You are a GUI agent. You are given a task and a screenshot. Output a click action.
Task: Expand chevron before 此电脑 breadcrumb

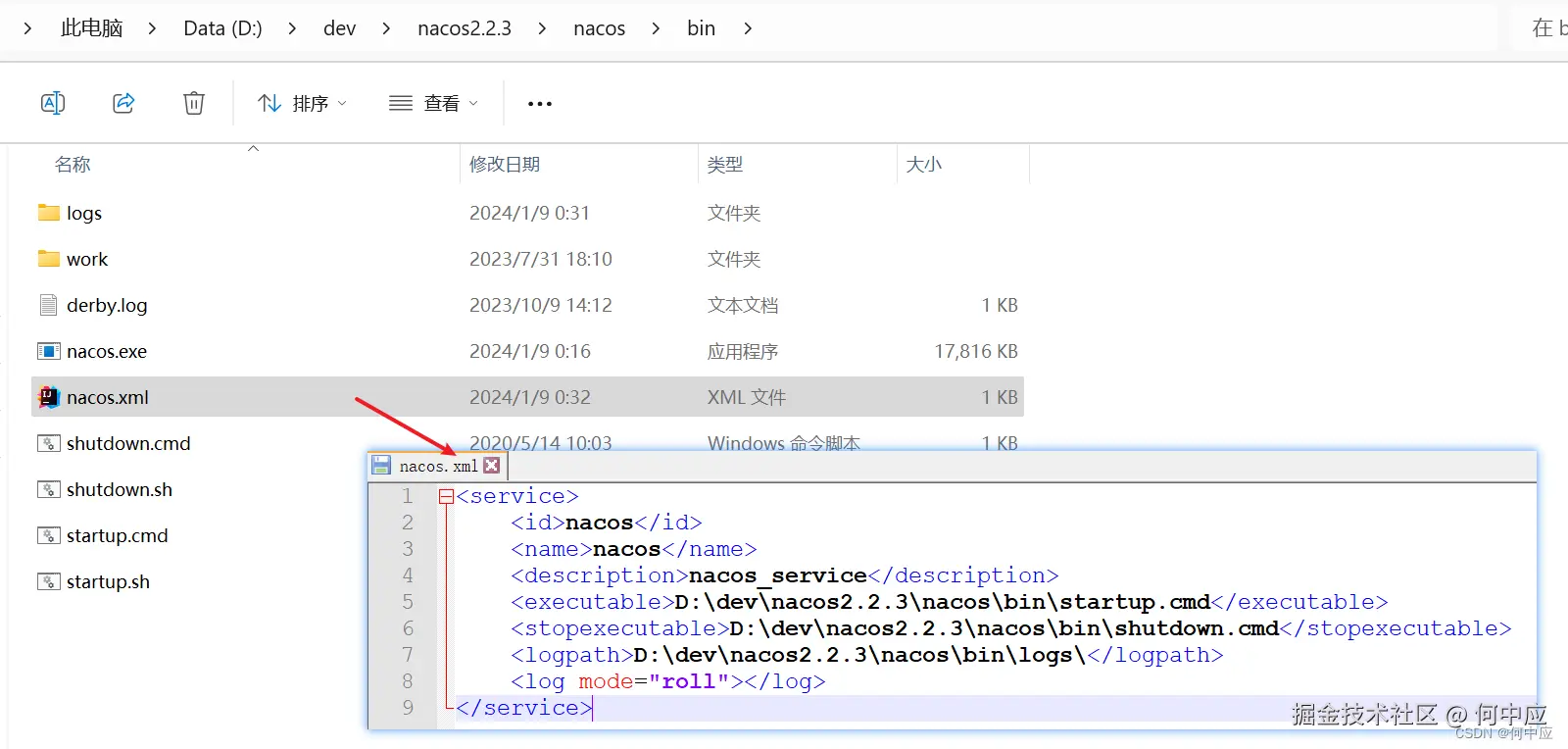[27, 28]
